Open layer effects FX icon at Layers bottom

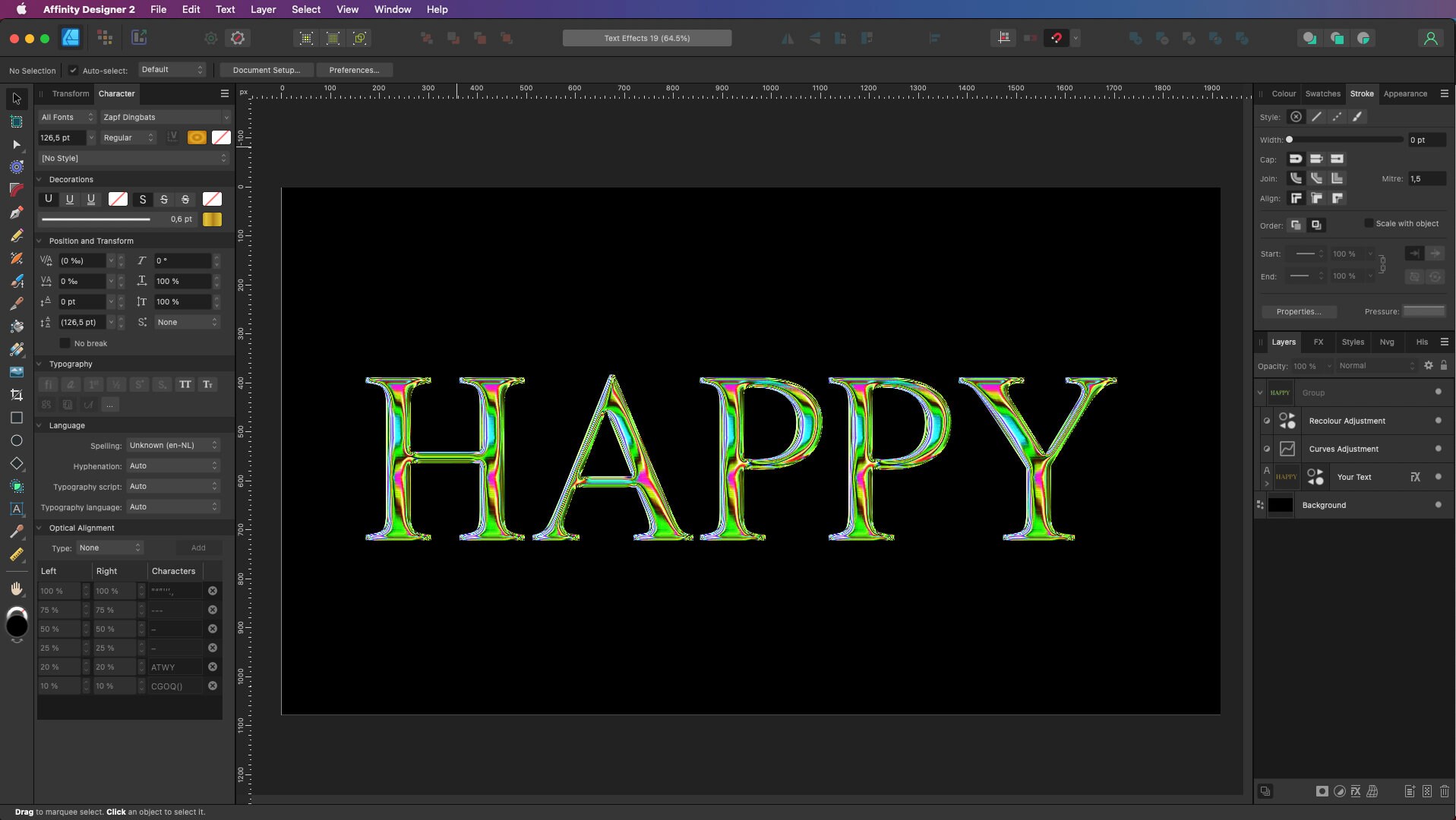pos(1356,791)
